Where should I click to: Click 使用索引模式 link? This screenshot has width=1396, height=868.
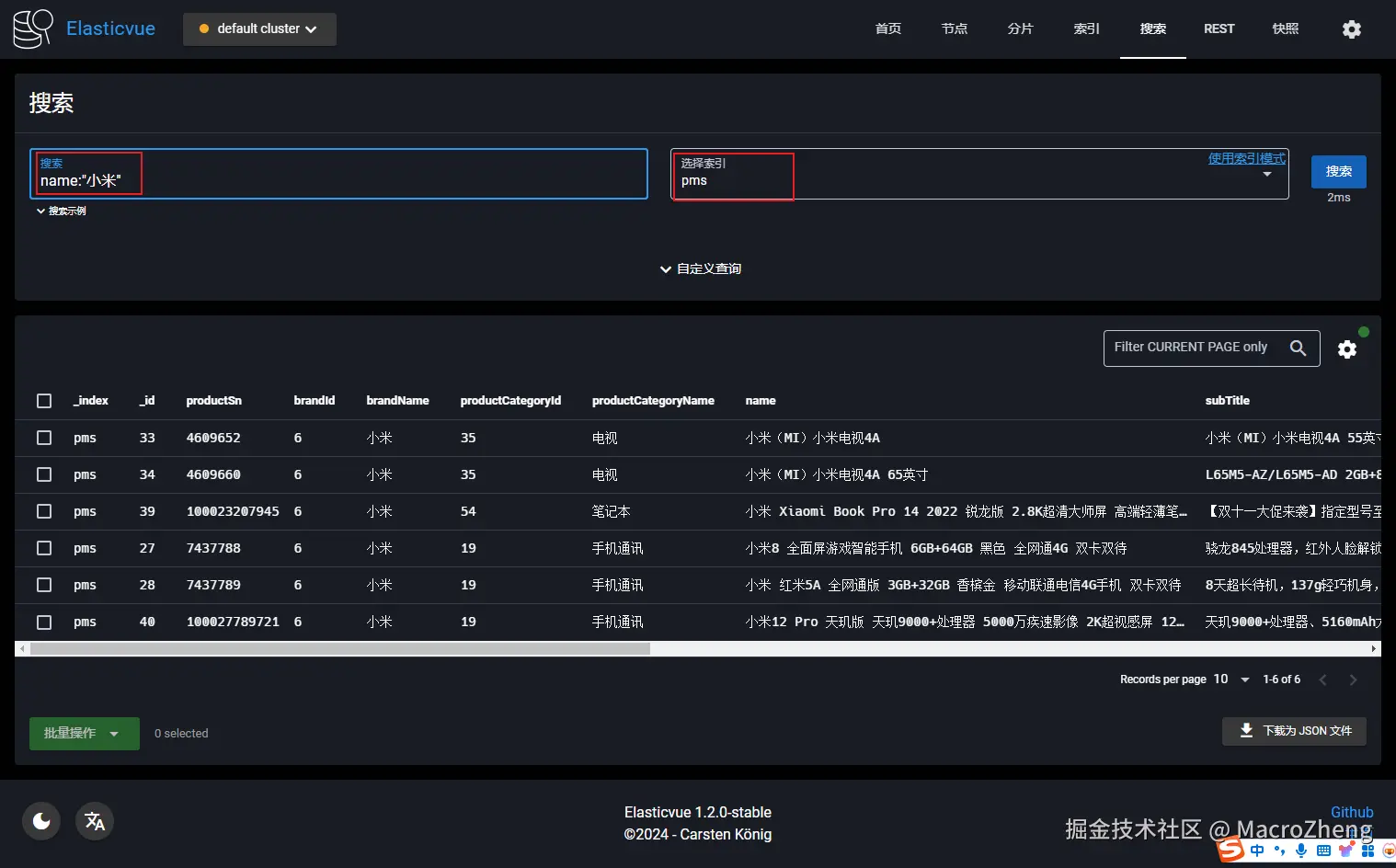coord(1247,159)
